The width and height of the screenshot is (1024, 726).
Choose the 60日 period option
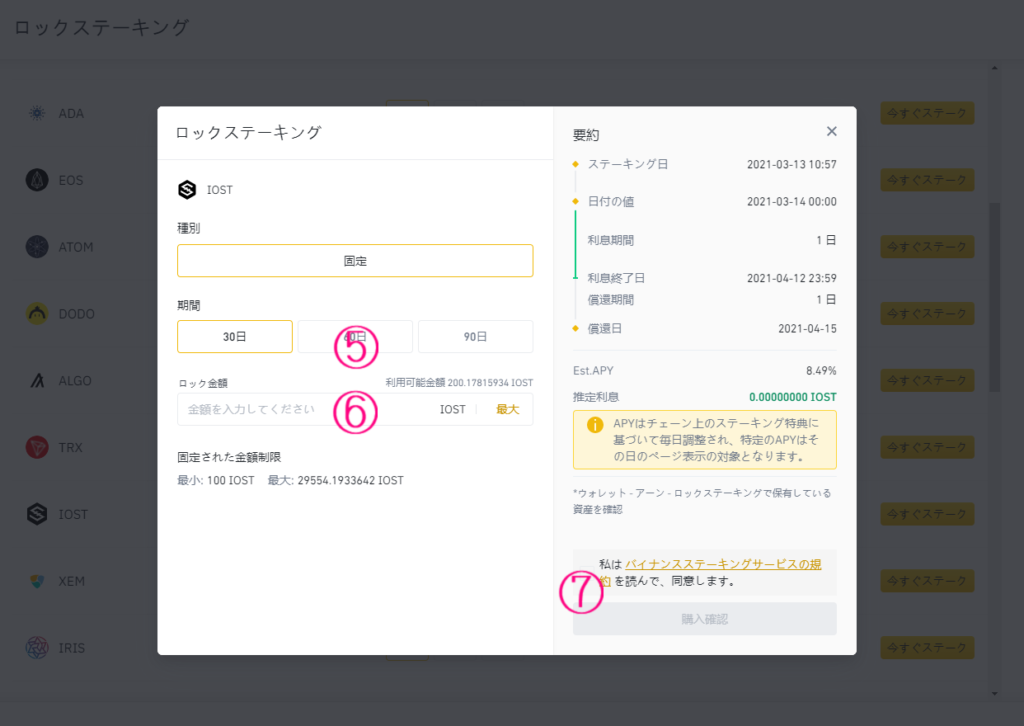pyautogui.click(x=355, y=336)
